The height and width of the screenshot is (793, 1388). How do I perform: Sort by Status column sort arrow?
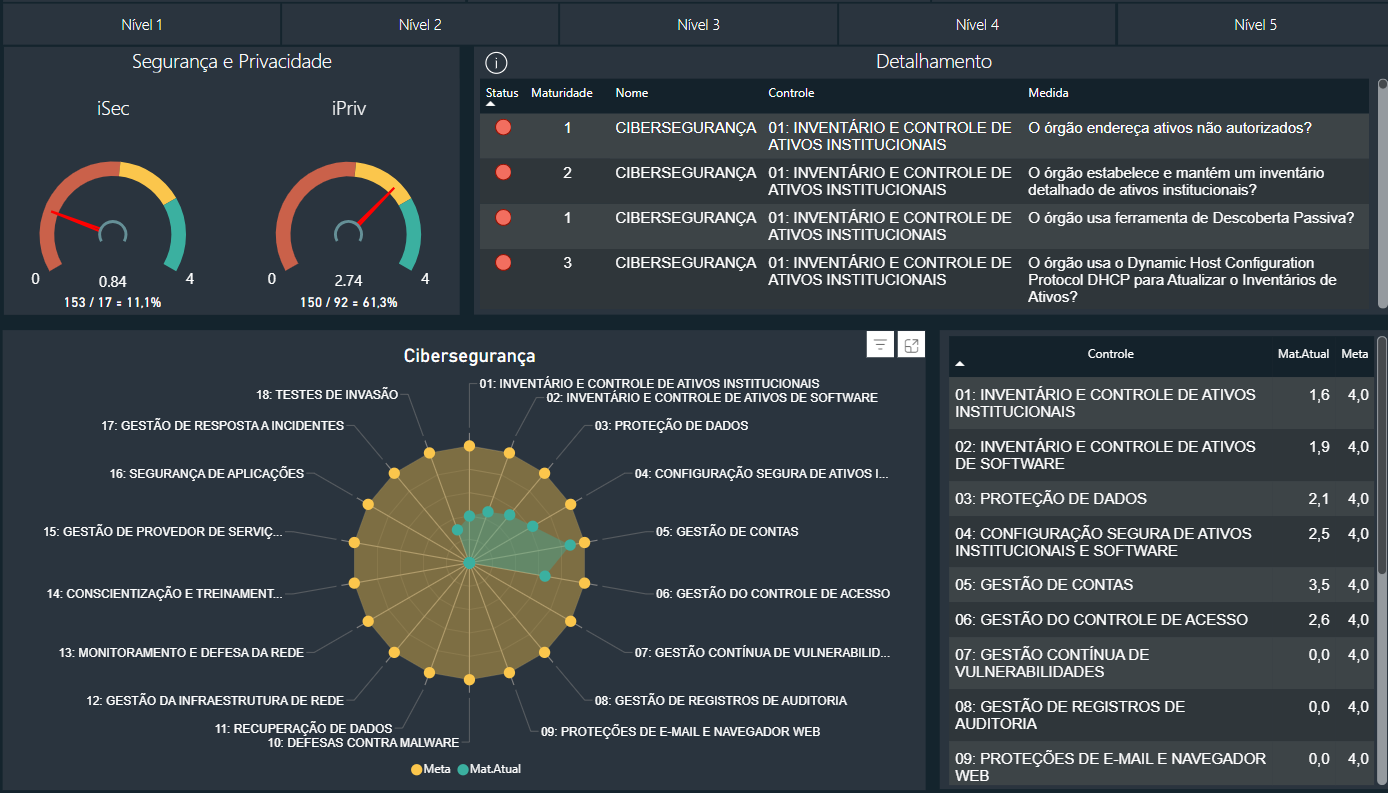coord(491,104)
